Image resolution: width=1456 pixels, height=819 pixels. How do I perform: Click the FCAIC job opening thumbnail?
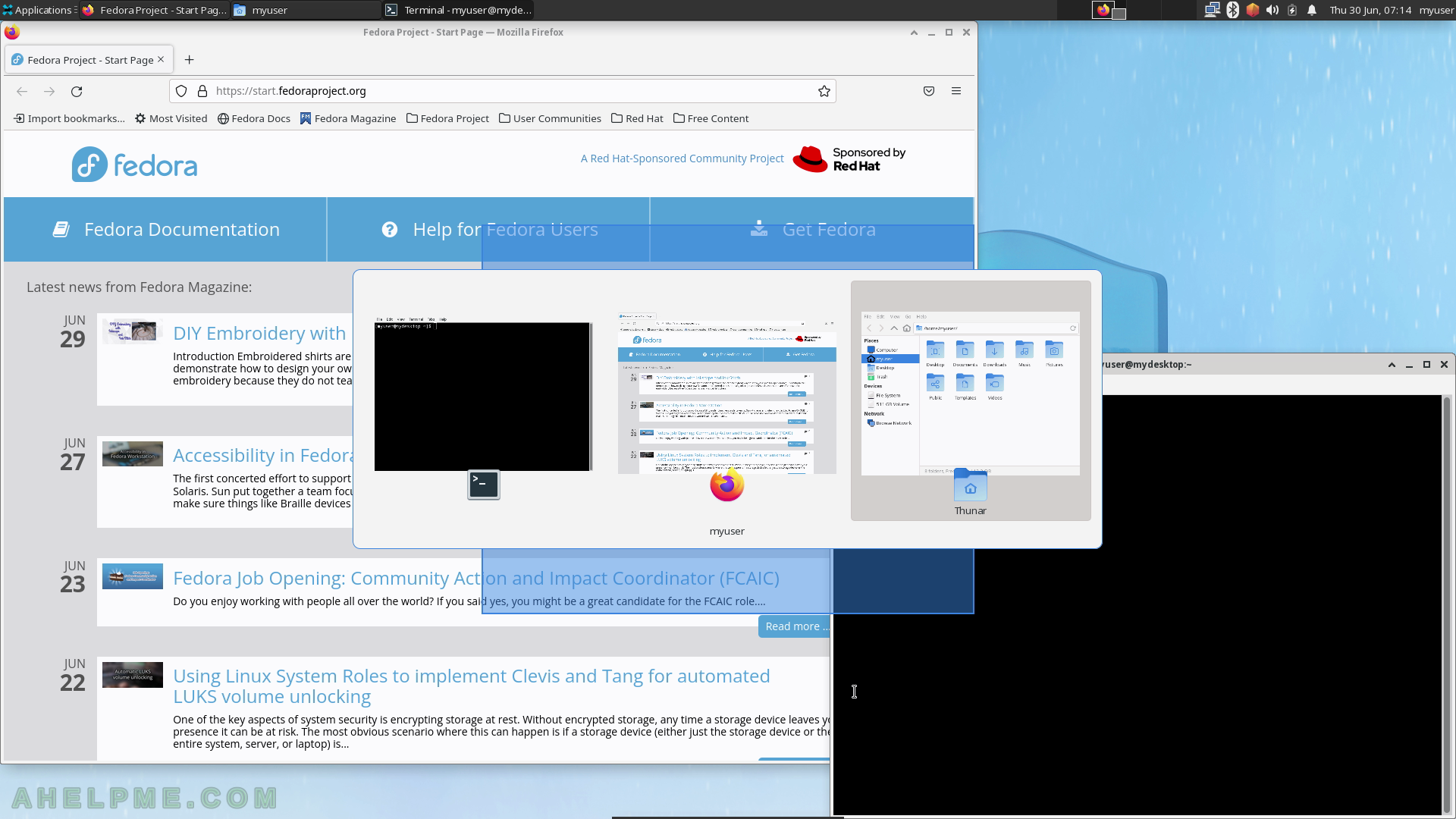(x=133, y=576)
